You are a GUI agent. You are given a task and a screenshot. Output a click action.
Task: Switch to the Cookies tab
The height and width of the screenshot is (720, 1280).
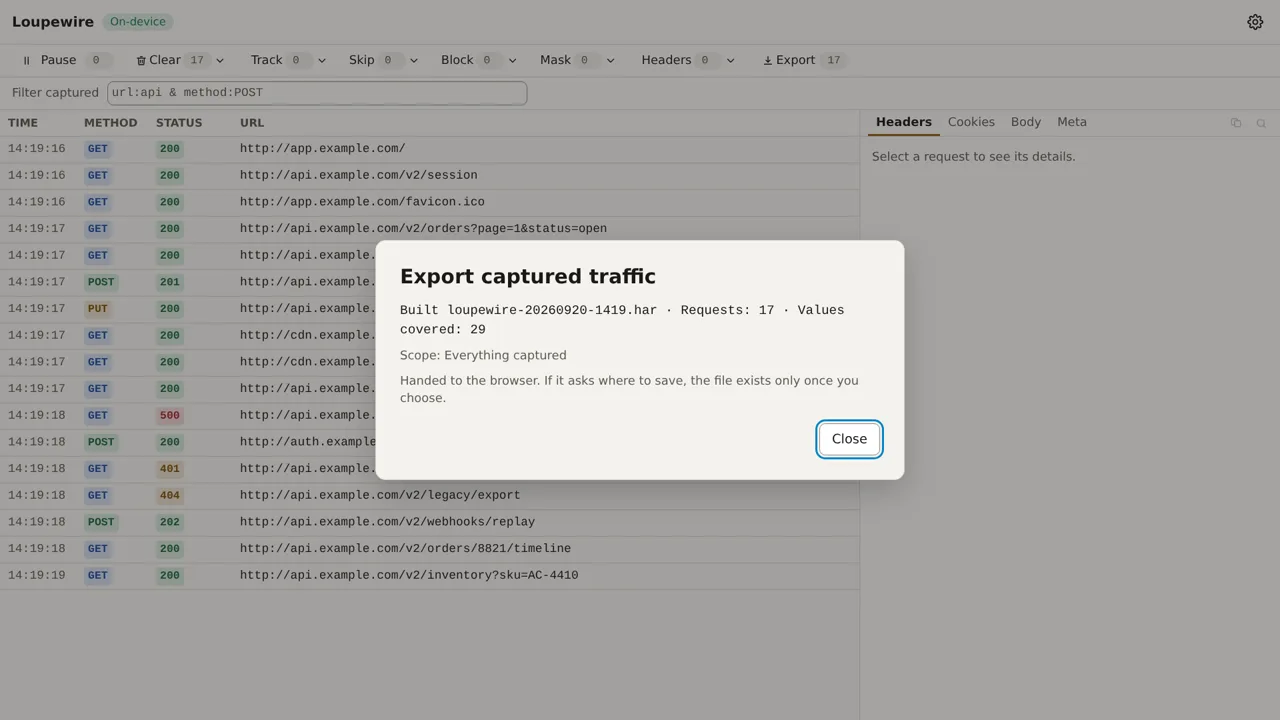(971, 122)
